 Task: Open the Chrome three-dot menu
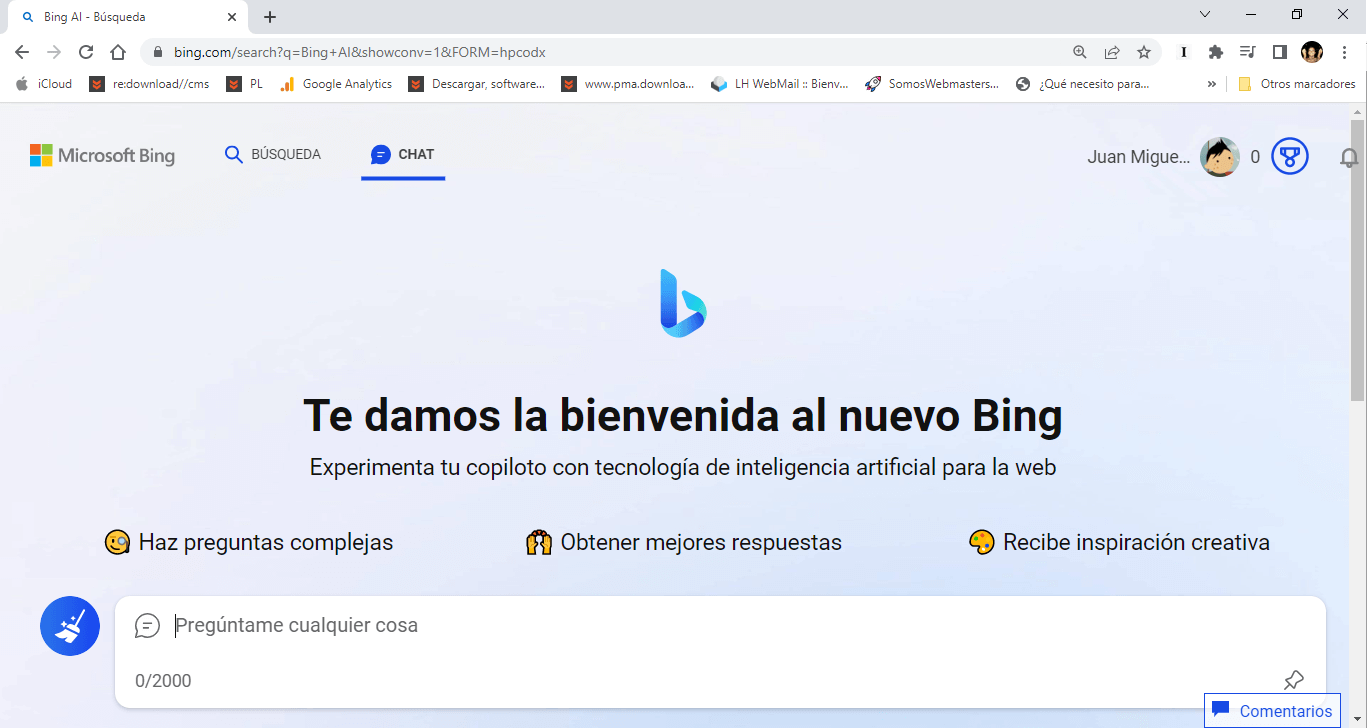click(1343, 52)
